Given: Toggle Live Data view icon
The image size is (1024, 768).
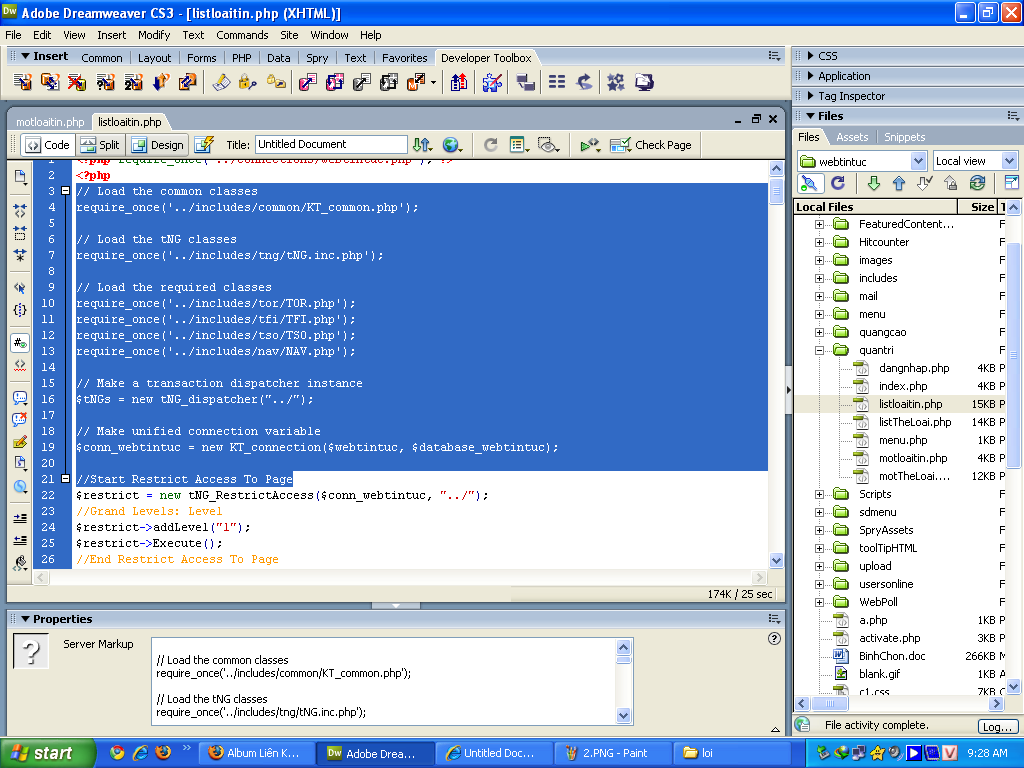Looking at the screenshot, I should (204, 145).
